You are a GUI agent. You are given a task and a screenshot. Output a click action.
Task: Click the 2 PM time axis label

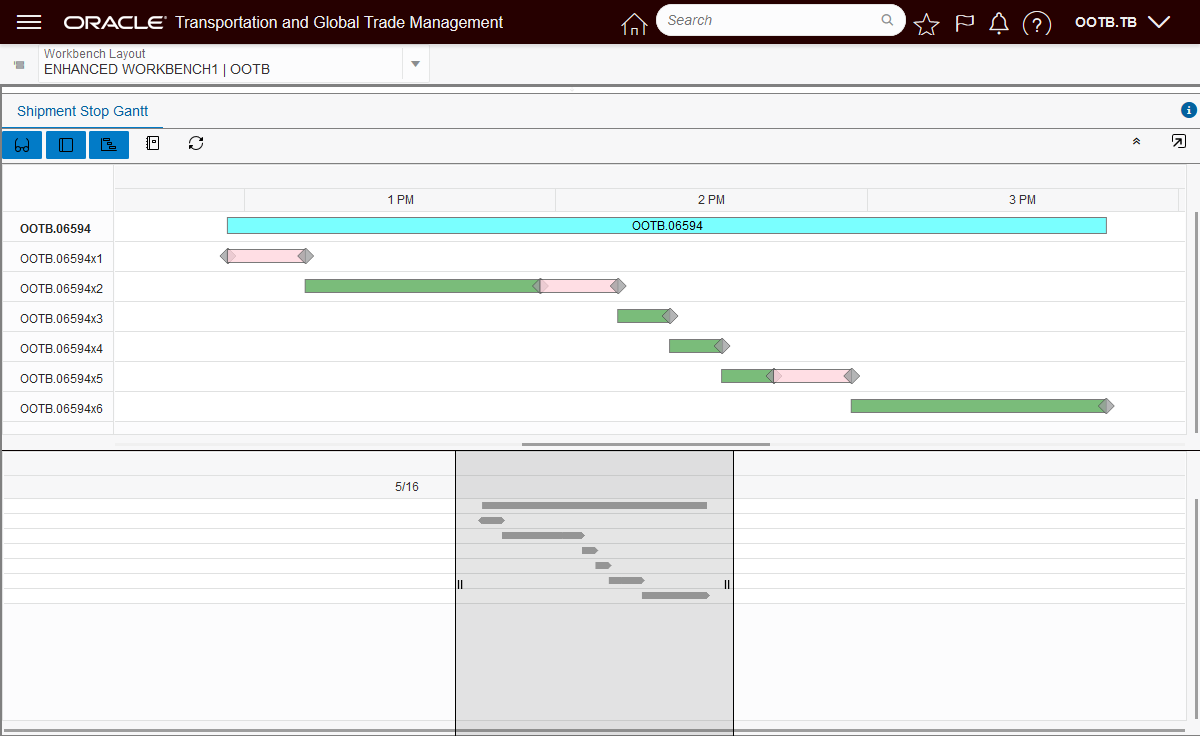coord(711,200)
